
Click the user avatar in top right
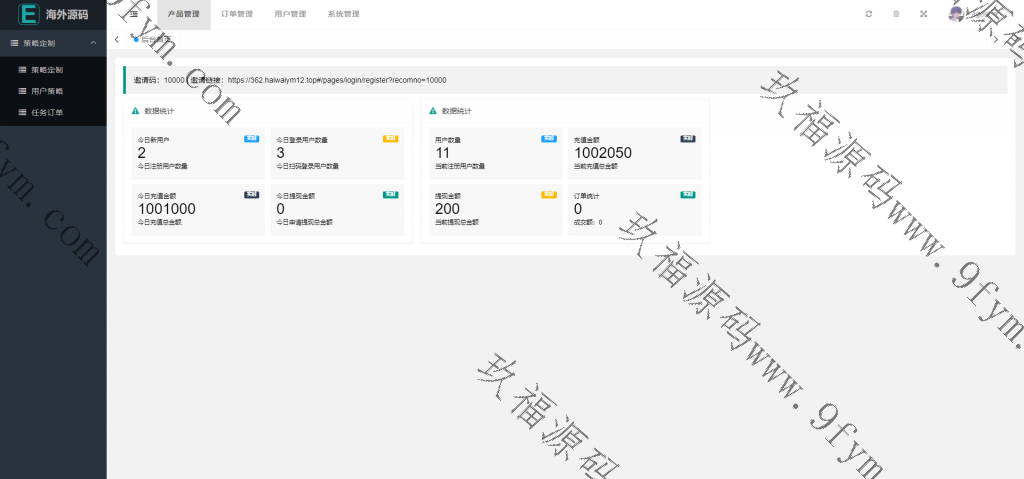[956, 14]
